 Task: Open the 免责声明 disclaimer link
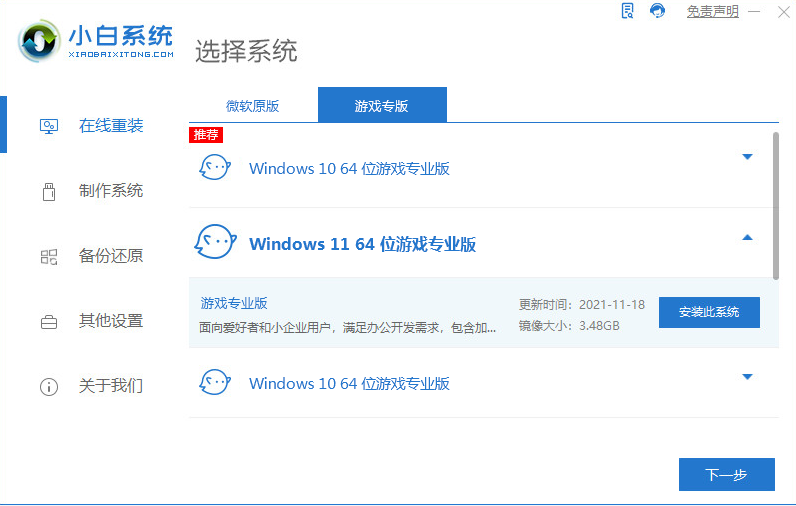(713, 11)
